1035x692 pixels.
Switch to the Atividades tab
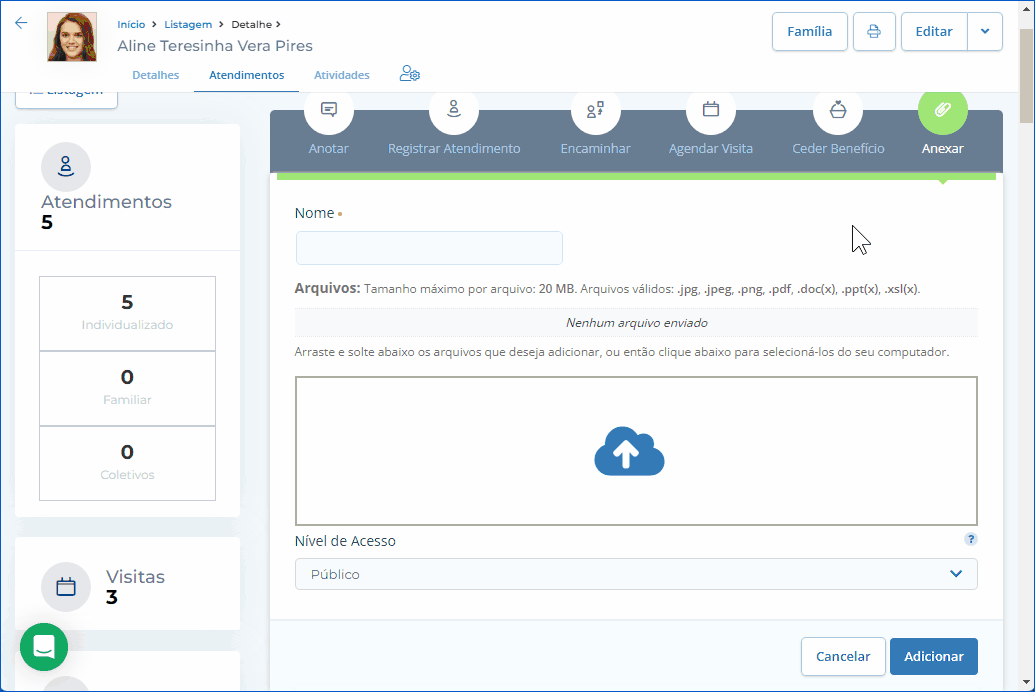(x=342, y=75)
